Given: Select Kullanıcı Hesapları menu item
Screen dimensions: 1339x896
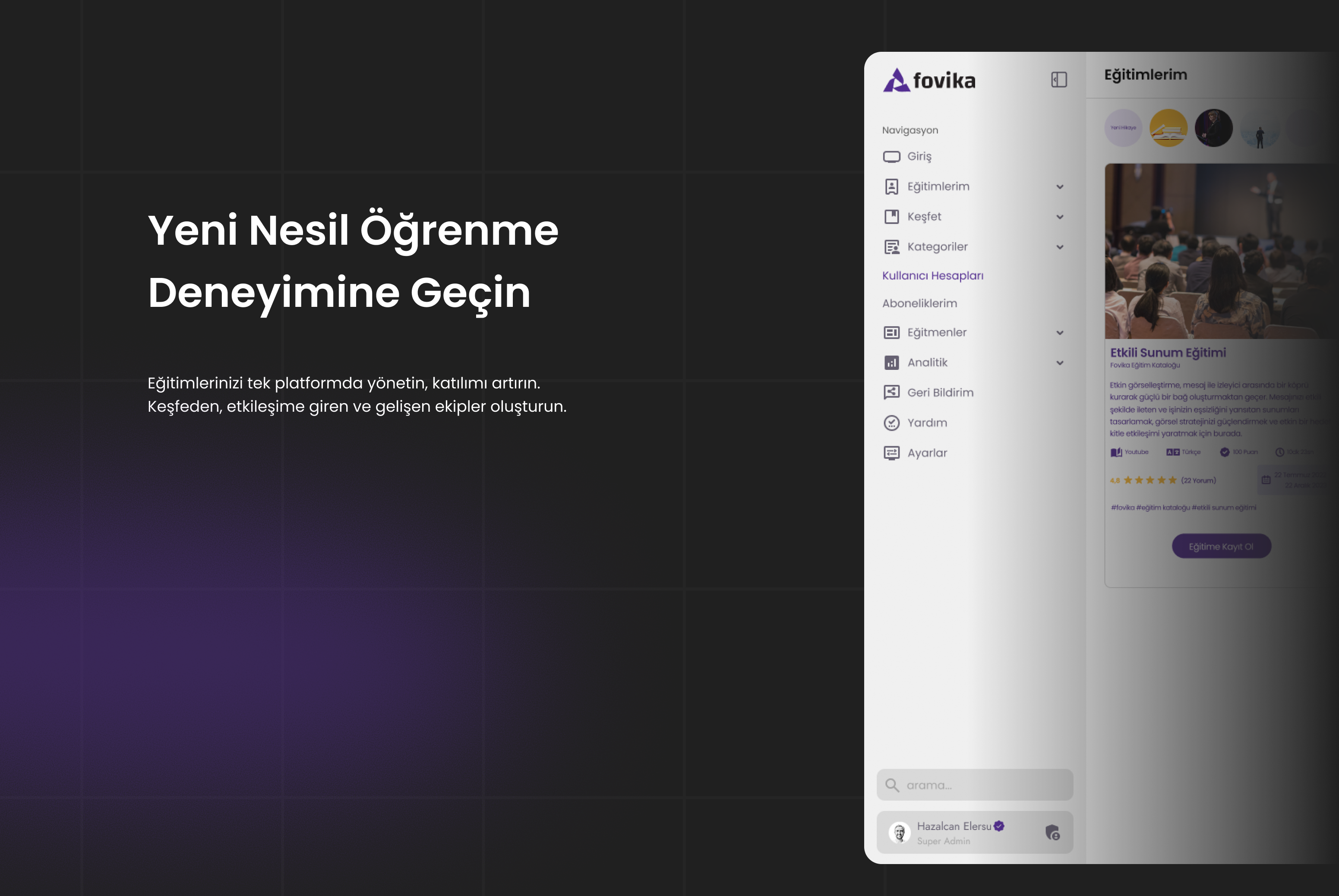Looking at the screenshot, I should (x=932, y=275).
